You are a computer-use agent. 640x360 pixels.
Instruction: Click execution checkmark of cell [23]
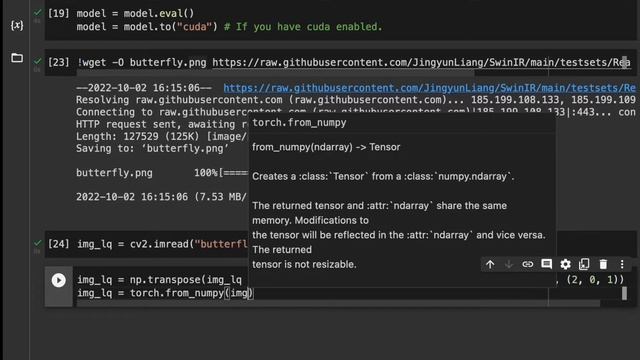38,62
